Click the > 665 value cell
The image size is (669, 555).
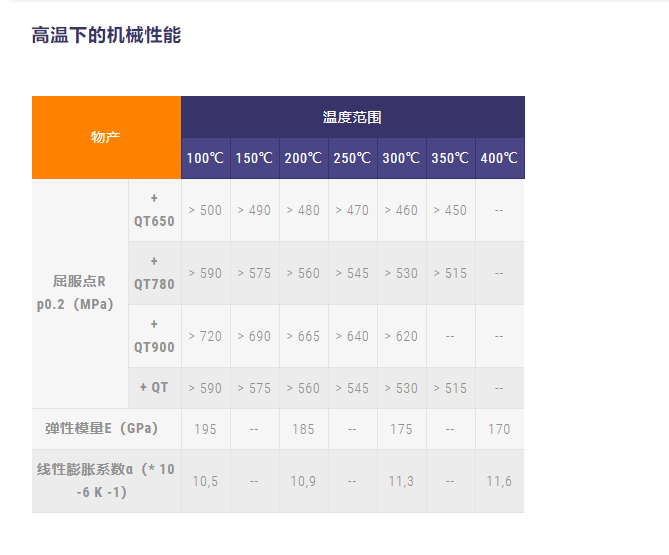pos(304,336)
